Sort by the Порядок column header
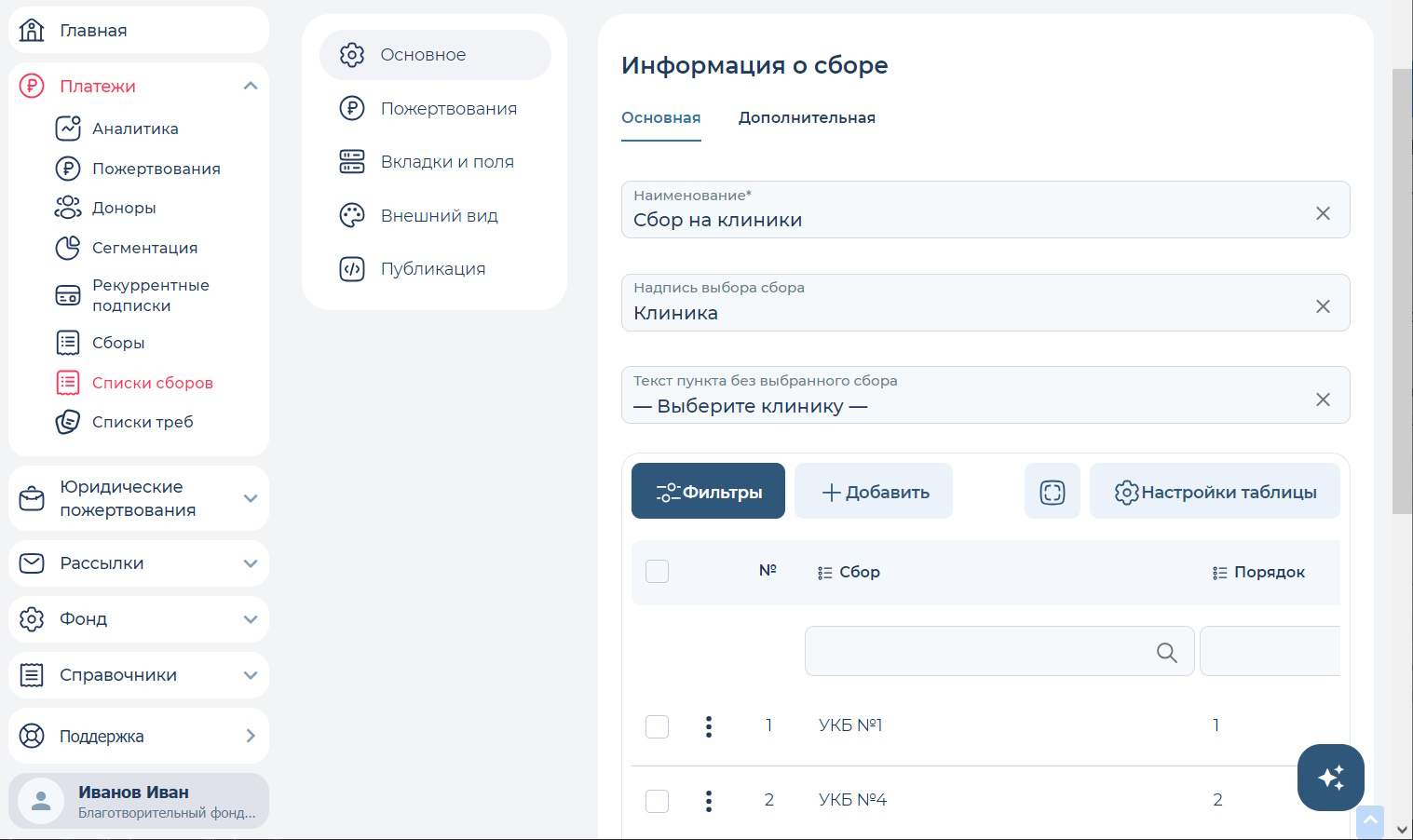 pyautogui.click(x=1258, y=572)
